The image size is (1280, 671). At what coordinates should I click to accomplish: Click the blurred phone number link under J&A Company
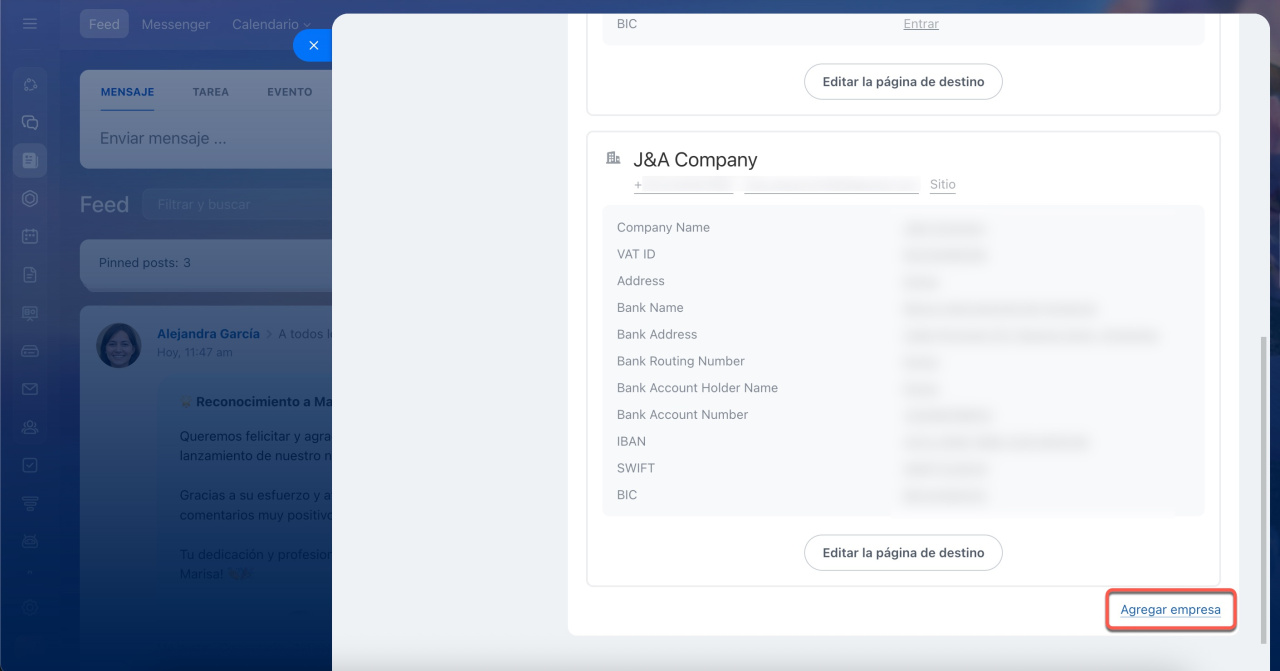(683, 185)
